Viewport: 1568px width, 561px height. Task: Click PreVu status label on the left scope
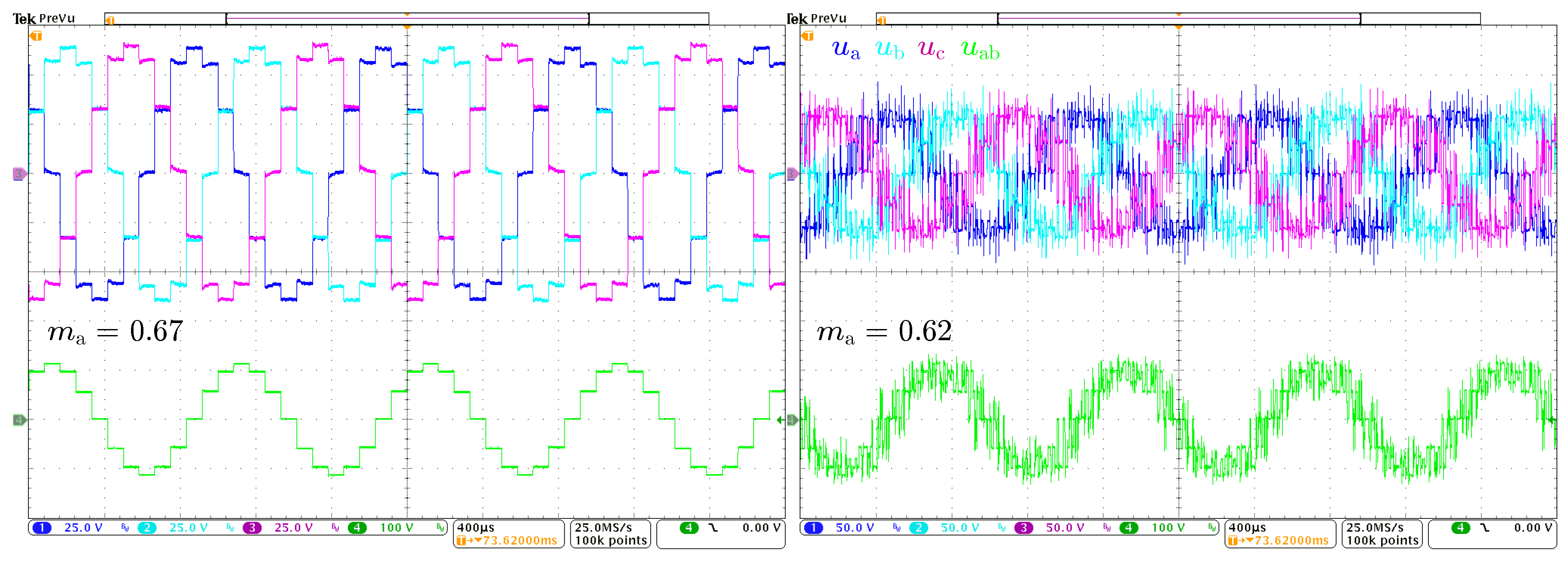coord(57,18)
